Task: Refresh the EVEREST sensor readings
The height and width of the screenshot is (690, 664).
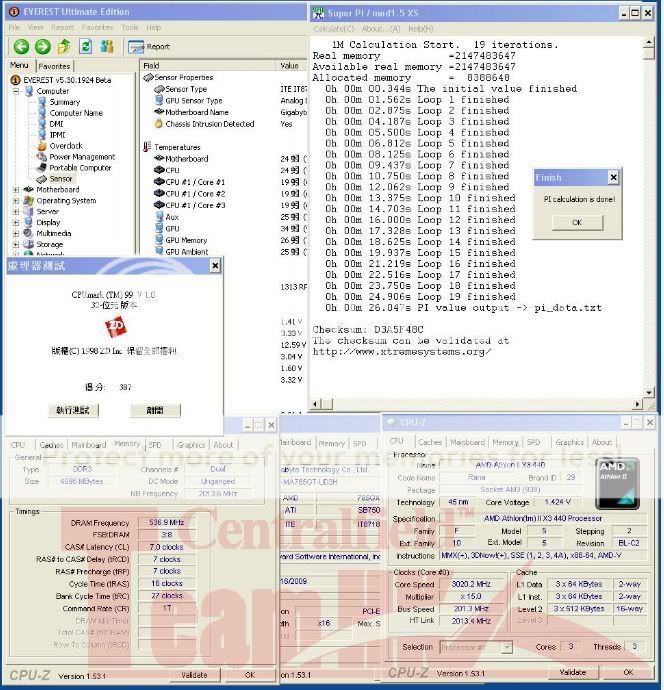Action: (x=86, y=47)
